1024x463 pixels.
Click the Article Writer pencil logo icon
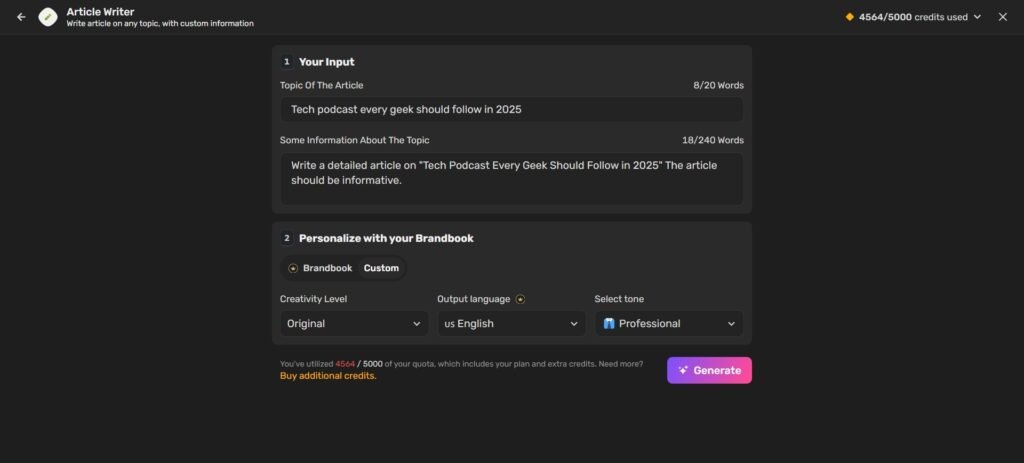(48, 17)
